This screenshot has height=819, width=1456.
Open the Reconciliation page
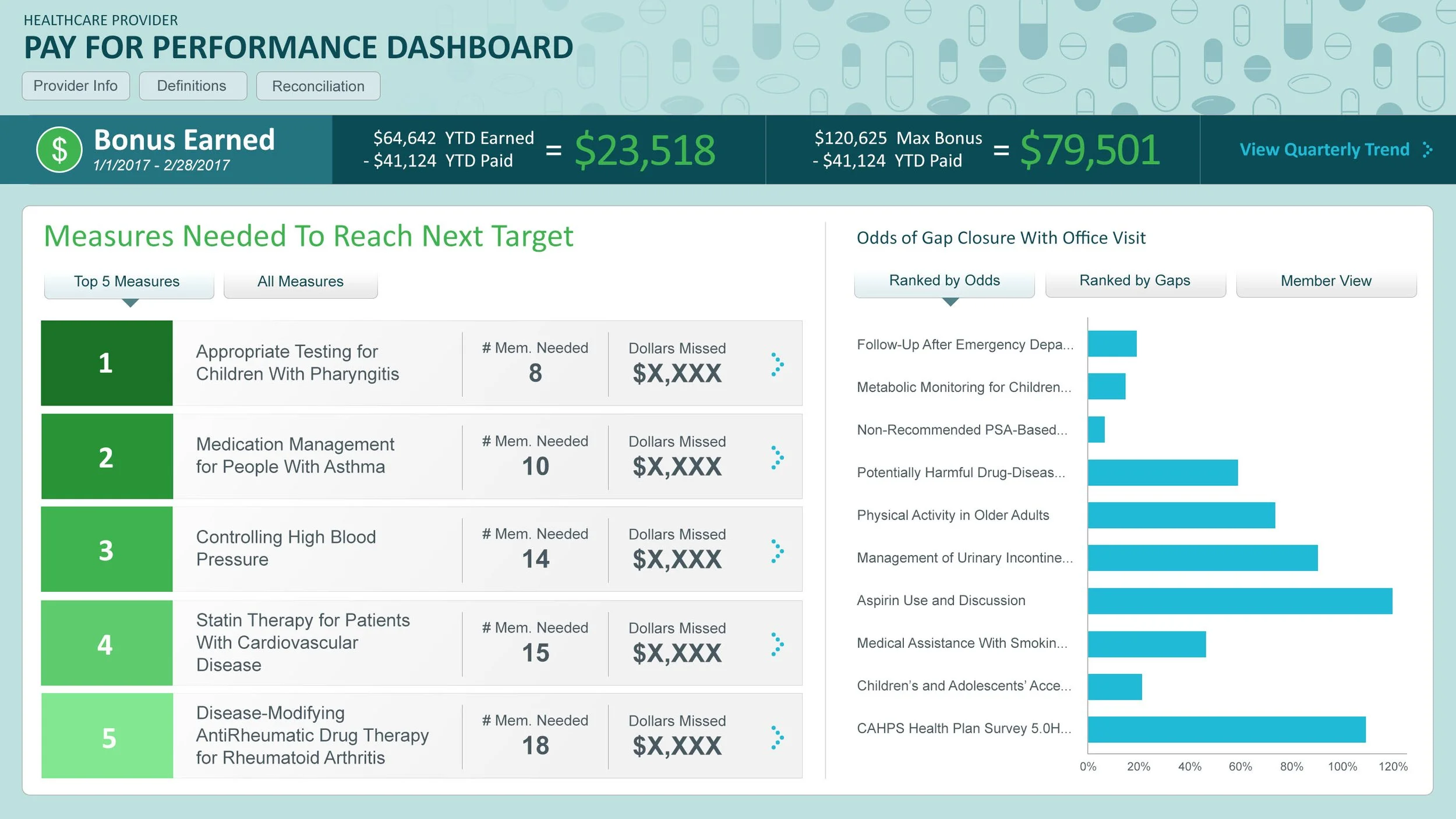[x=318, y=86]
